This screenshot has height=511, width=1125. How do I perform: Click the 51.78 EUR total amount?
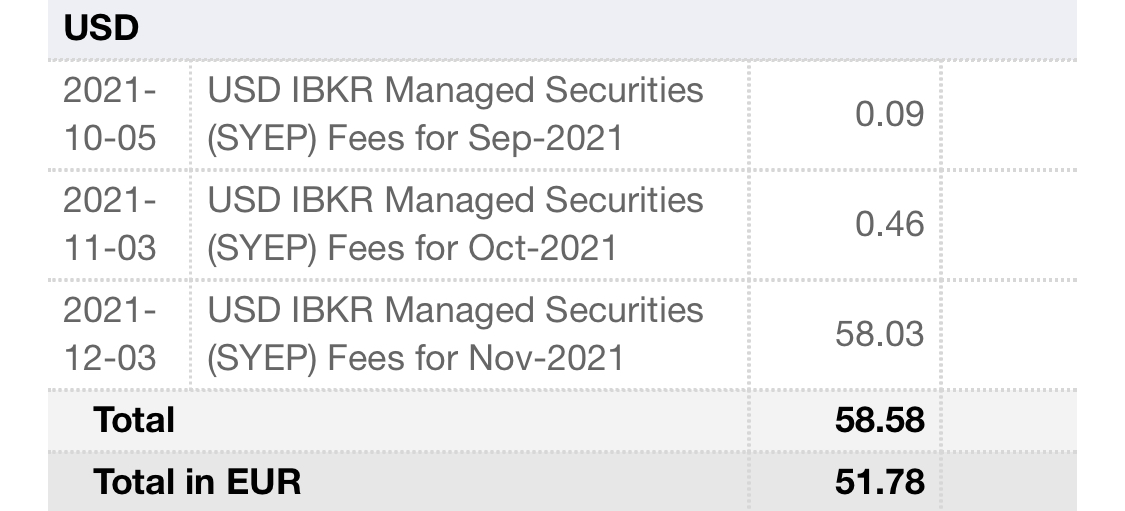(879, 482)
